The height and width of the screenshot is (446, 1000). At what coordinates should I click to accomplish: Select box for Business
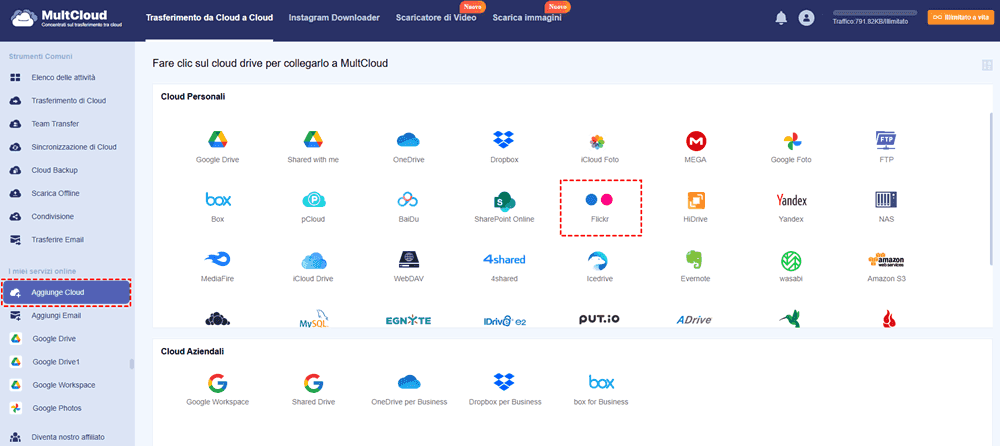click(x=601, y=383)
